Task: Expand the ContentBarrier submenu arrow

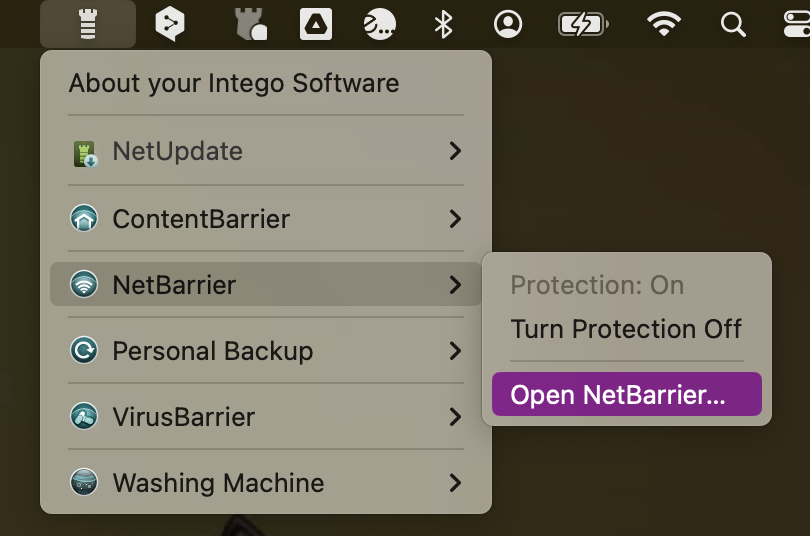Action: [x=455, y=218]
